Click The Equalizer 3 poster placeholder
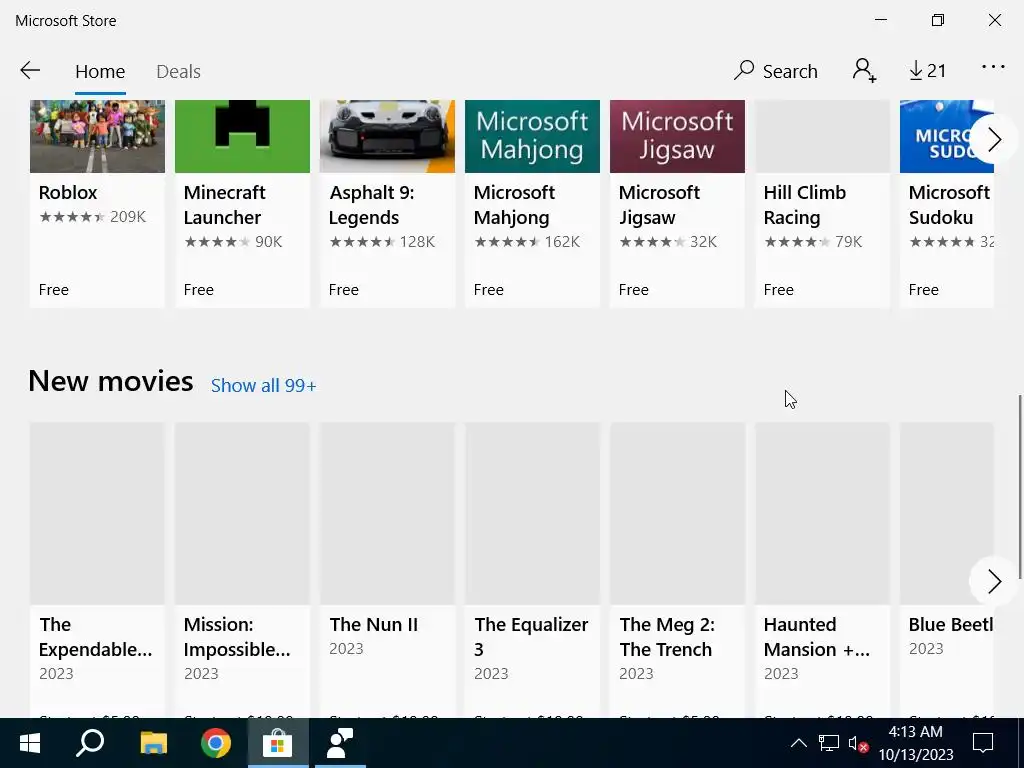This screenshot has height=768, width=1024. (532, 513)
